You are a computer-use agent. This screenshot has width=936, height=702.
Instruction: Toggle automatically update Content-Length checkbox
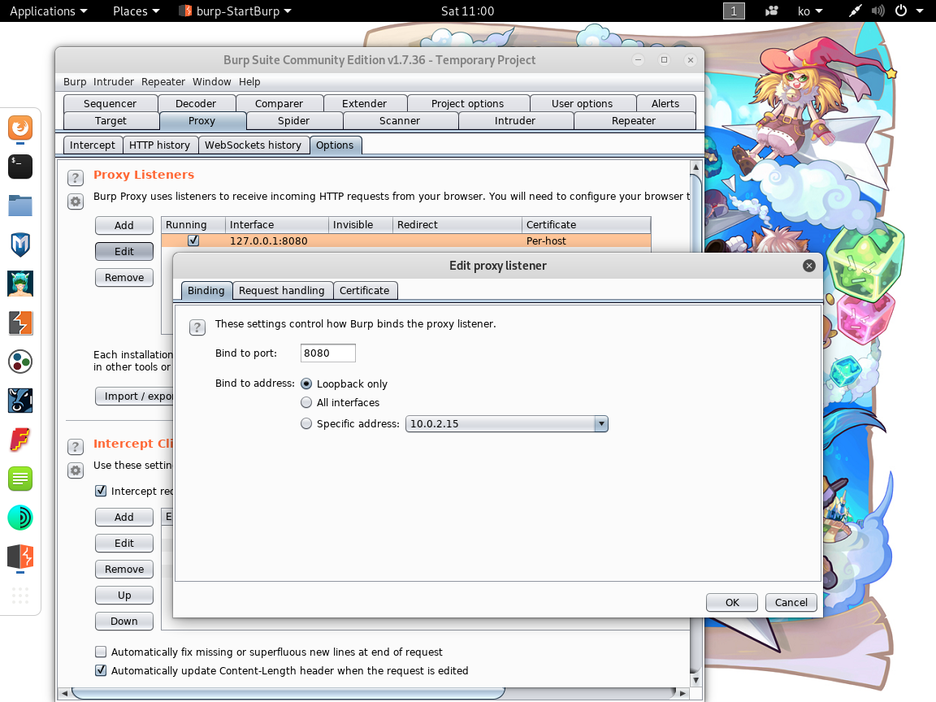pyautogui.click(x=101, y=670)
